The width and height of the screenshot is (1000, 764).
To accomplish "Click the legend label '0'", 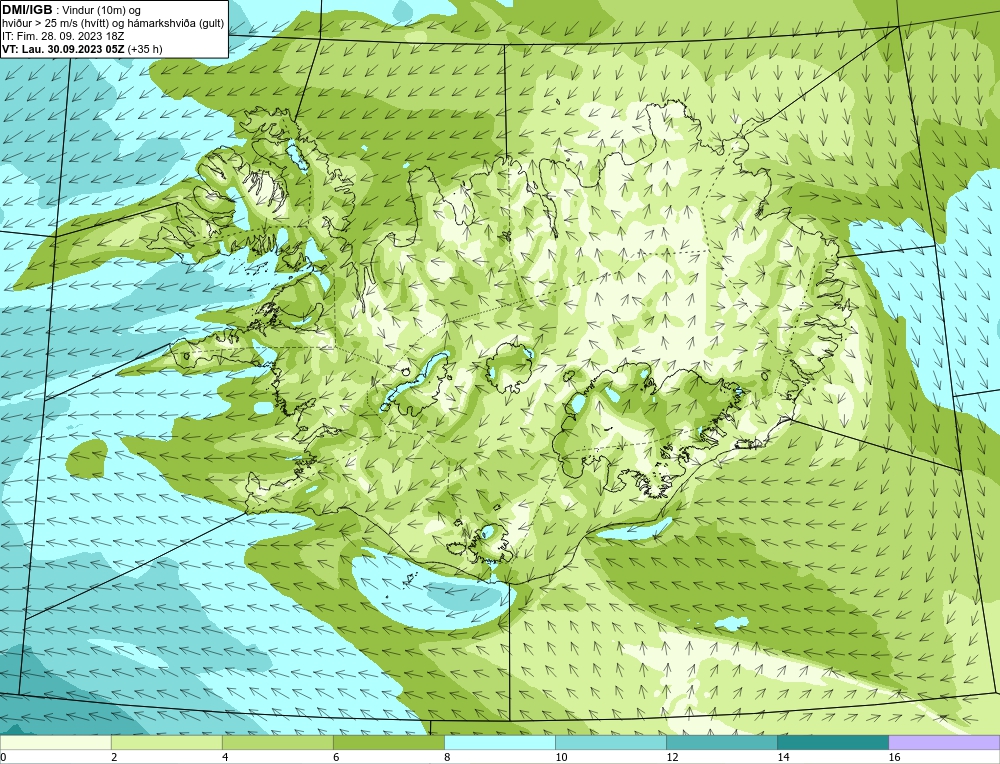I will tap(4, 757).
